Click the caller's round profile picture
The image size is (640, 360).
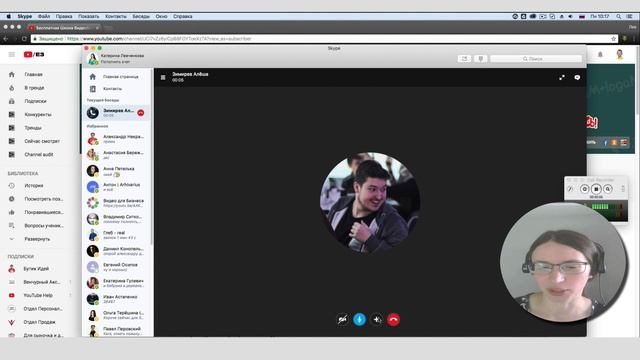point(370,202)
